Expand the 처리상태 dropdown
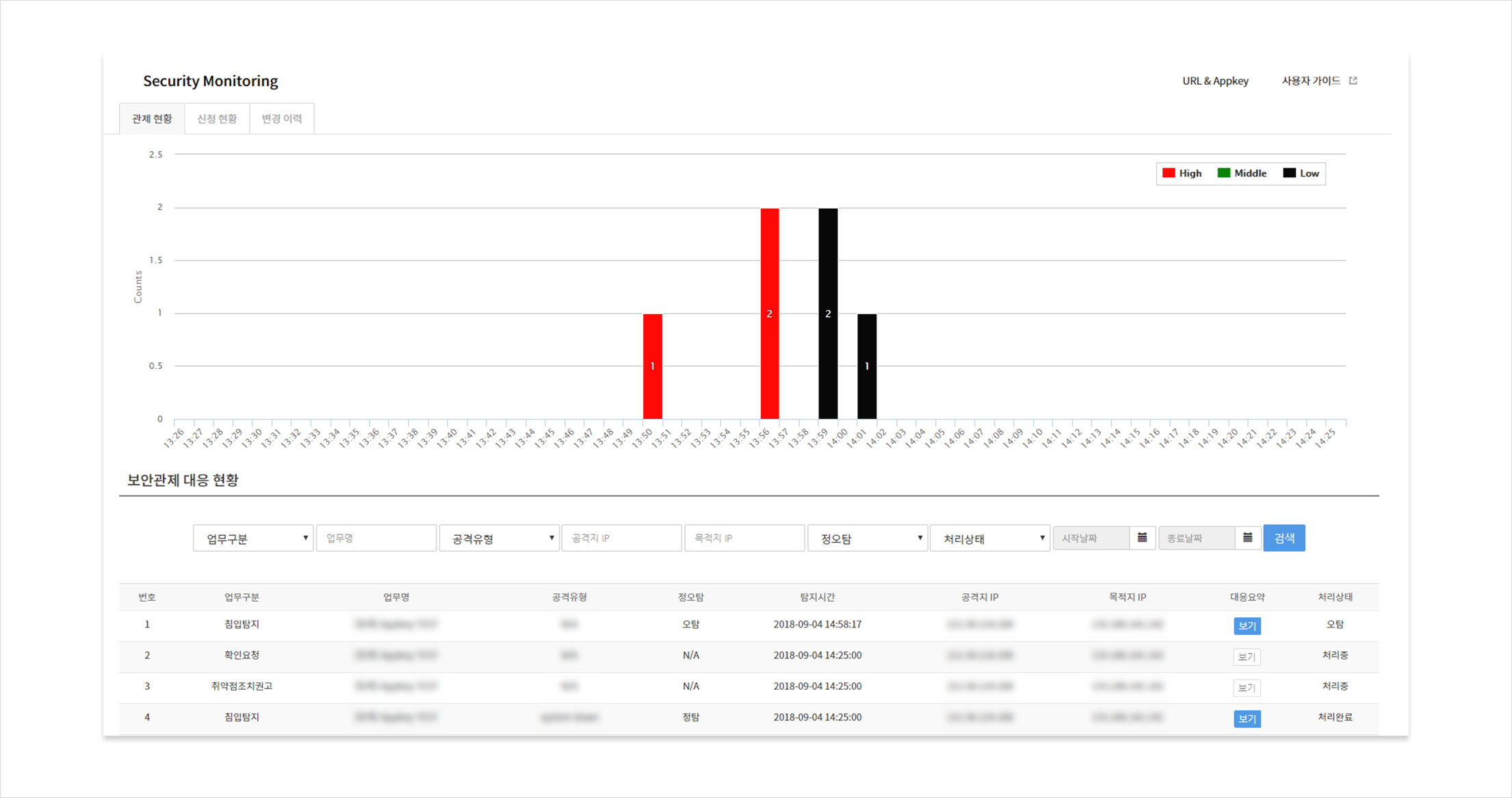 [x=990, y=538]
